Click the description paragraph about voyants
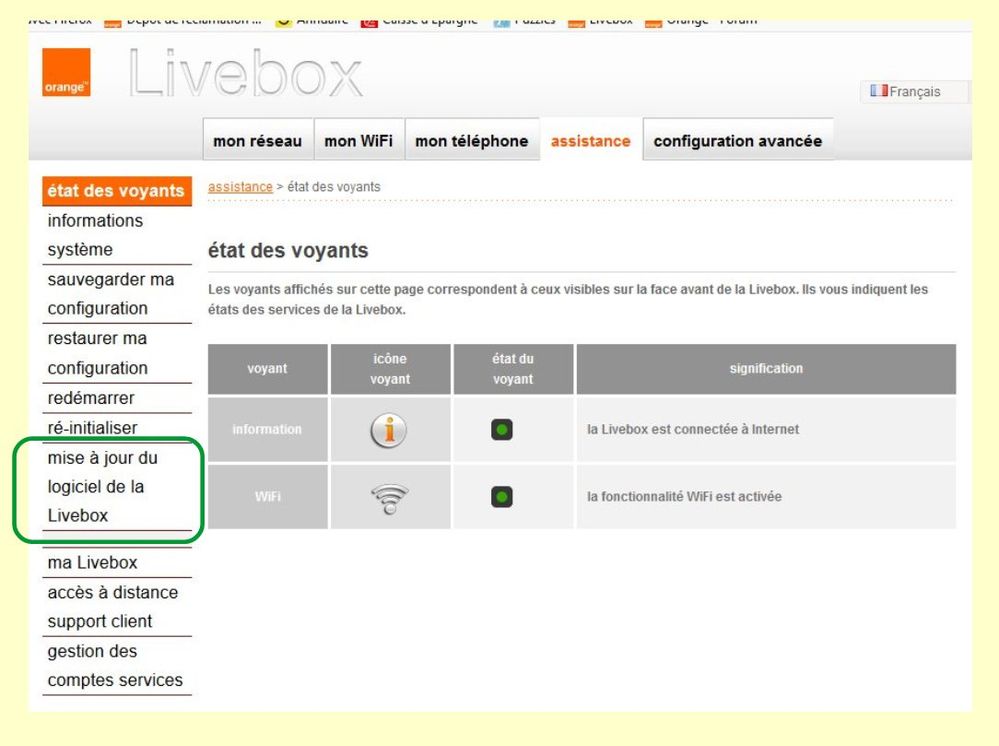Screen dimensions: 999x746 (x=568, y=299)
